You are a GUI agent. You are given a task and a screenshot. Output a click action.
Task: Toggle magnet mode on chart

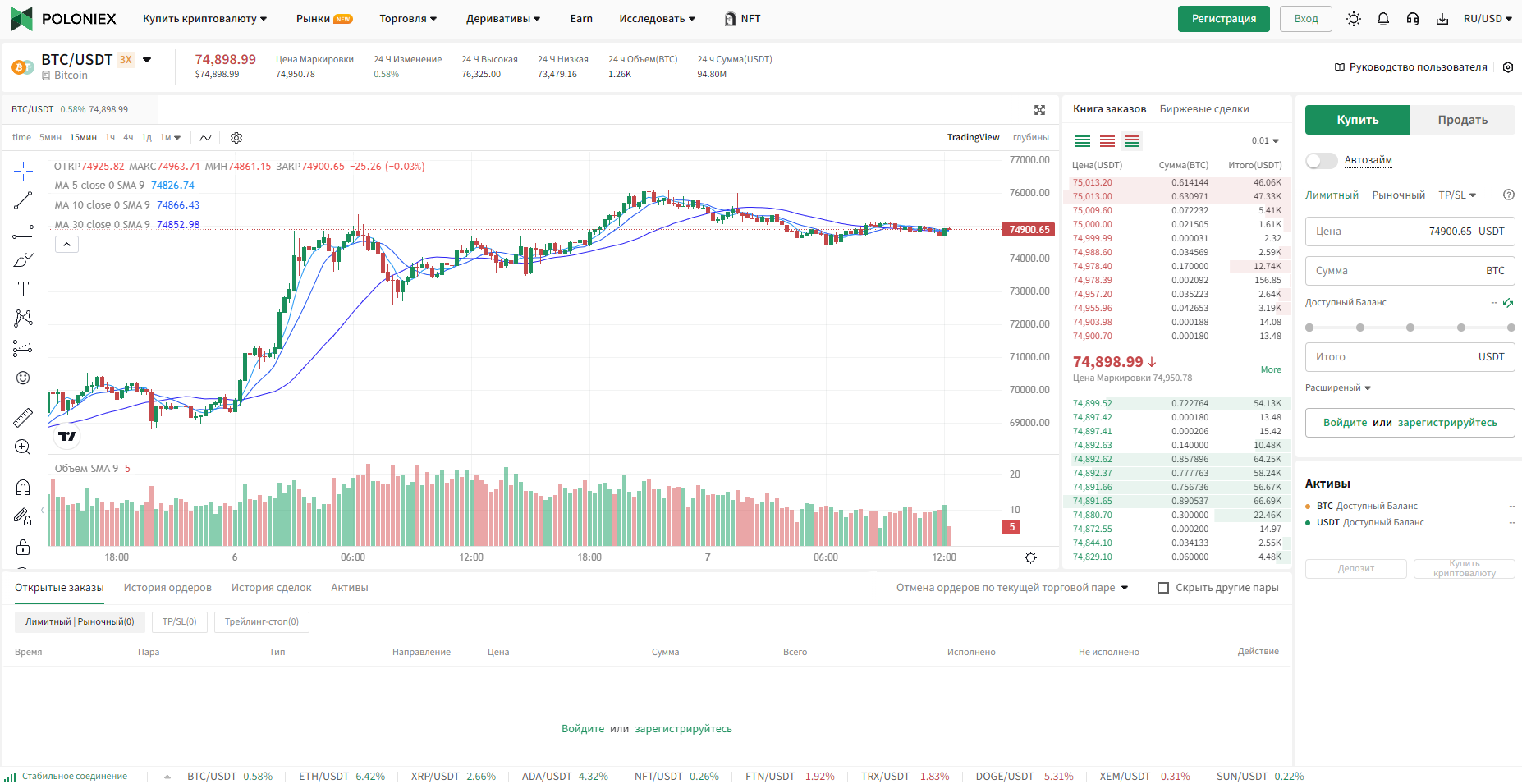pyautogui.click(x=23, y=487)
